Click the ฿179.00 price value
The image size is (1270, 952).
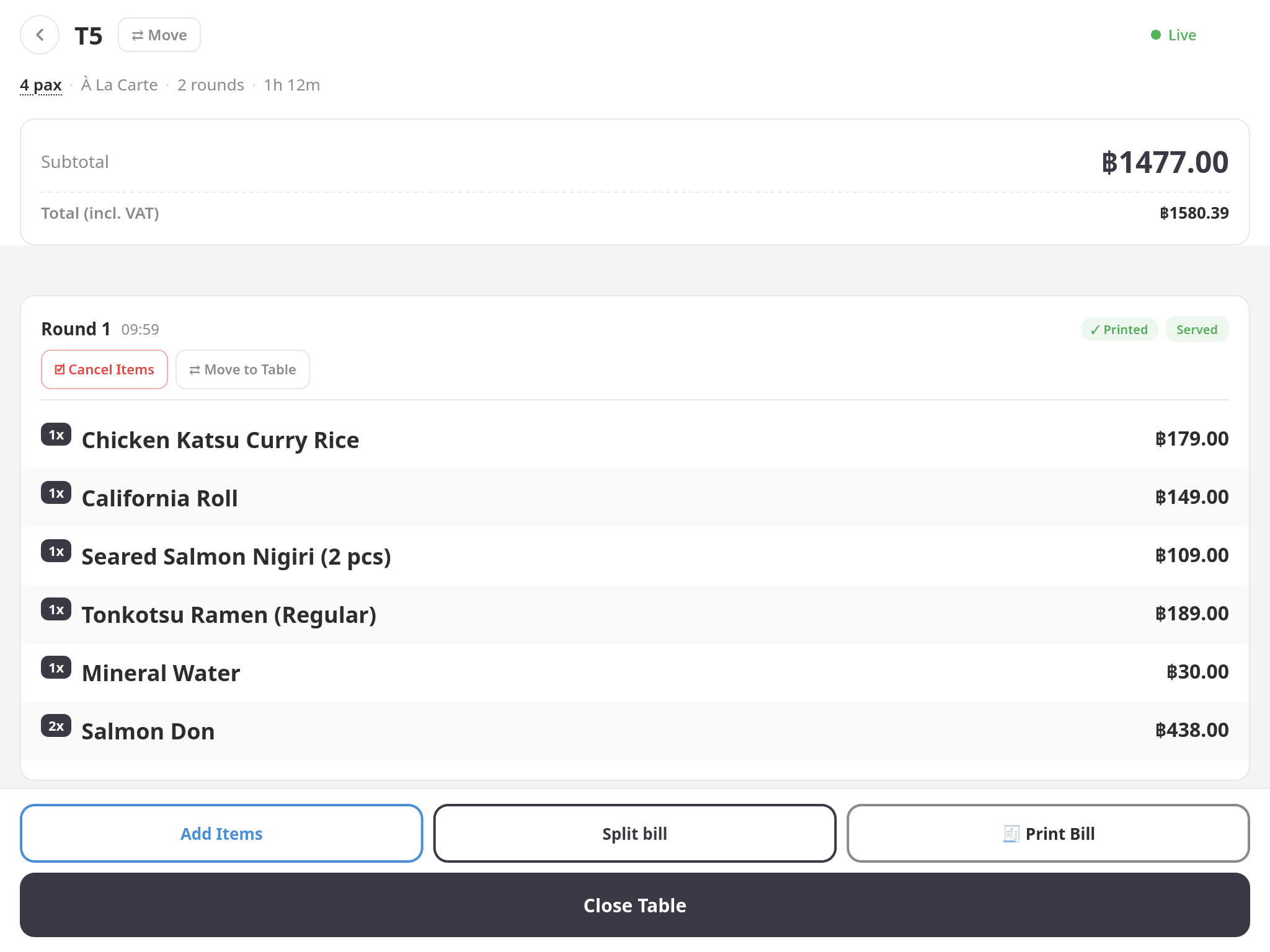(x=1192, y=439)
